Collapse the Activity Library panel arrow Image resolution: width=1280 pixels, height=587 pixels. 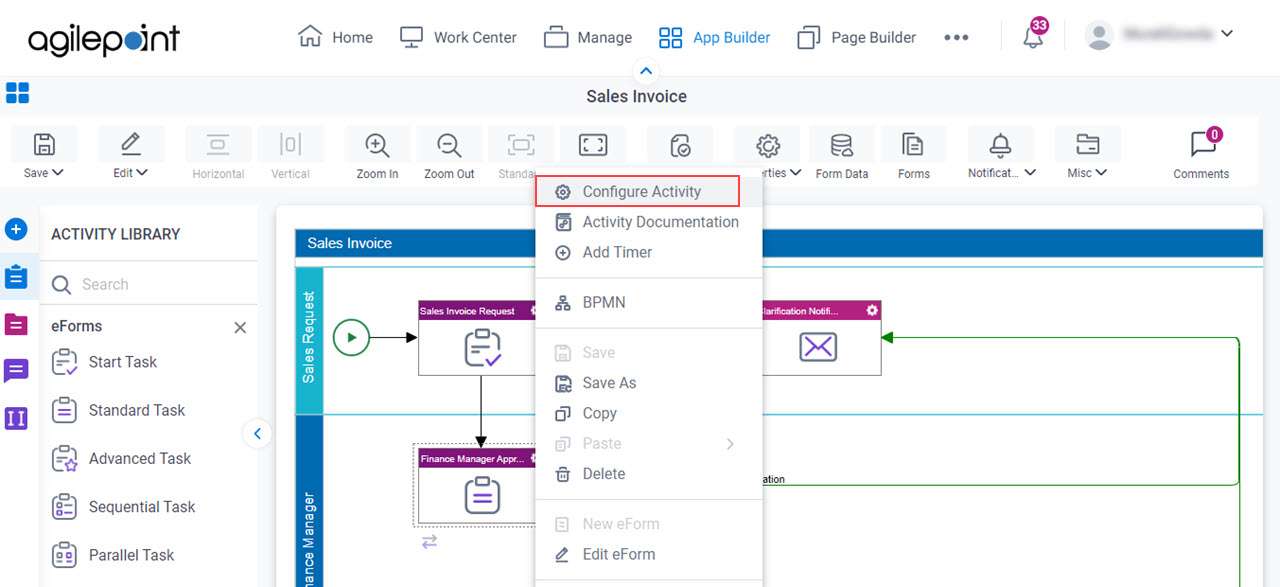[257, 434]
